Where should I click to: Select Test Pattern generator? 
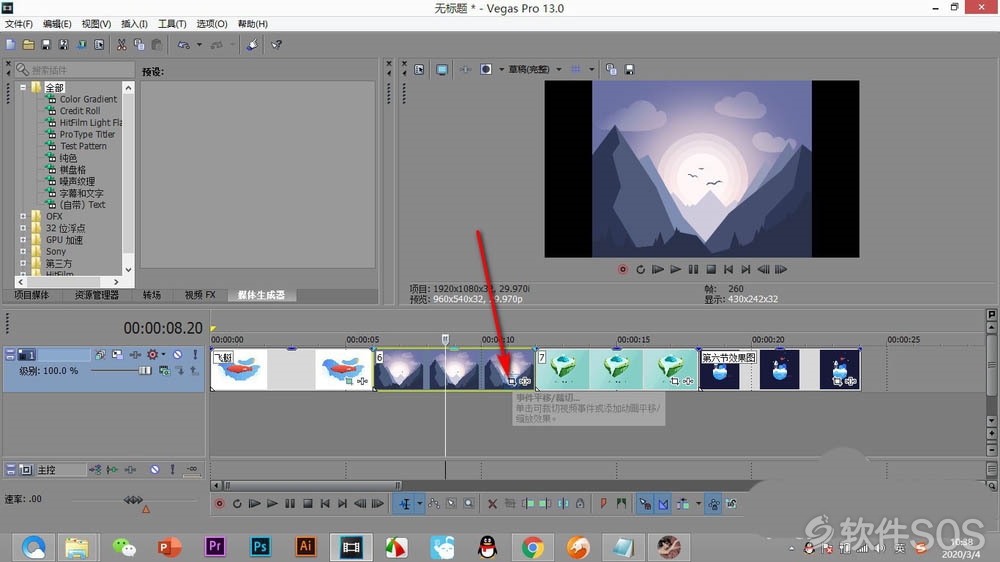click(83, 146)
